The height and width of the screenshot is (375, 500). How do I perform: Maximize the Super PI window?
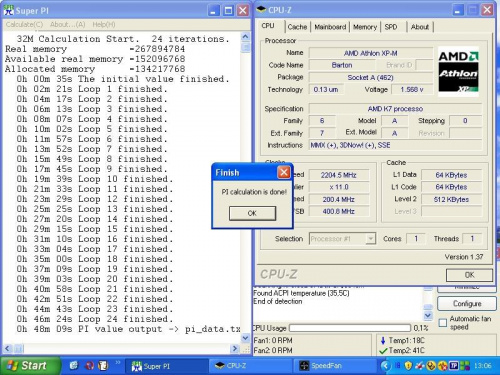(228, 11)
